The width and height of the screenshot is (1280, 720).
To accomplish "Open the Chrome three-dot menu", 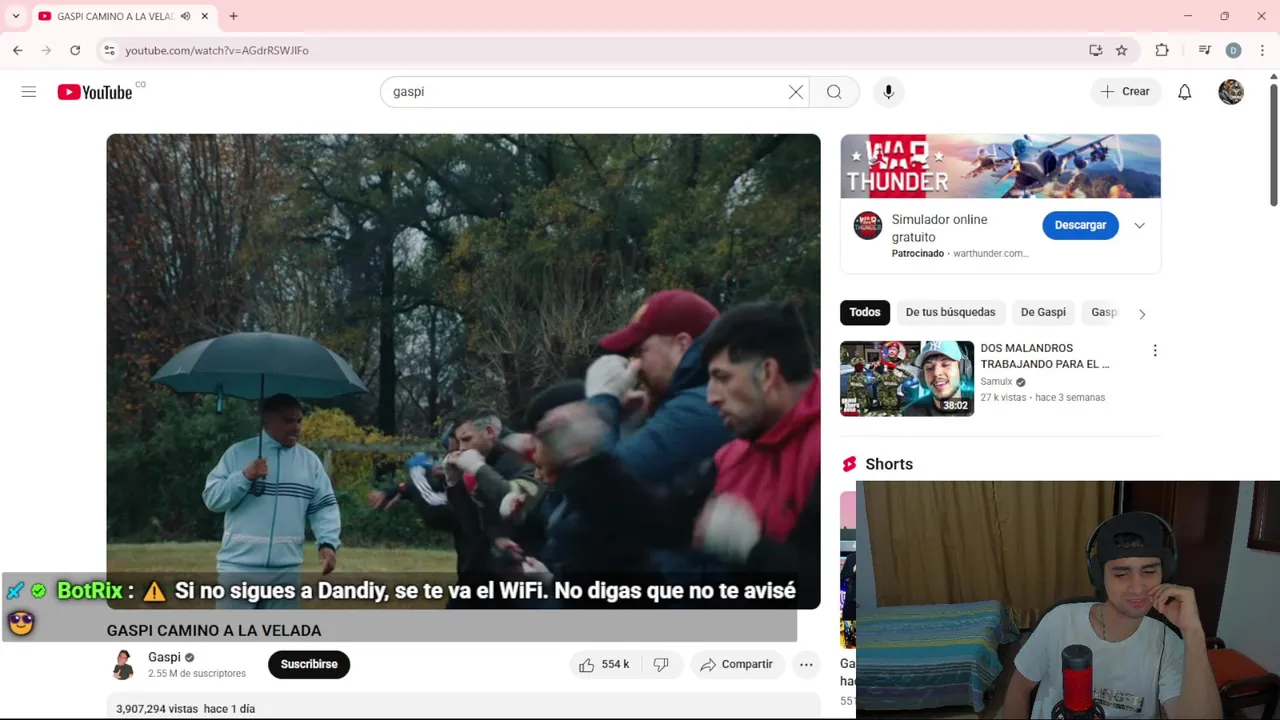I will [x=1263, y=50].
